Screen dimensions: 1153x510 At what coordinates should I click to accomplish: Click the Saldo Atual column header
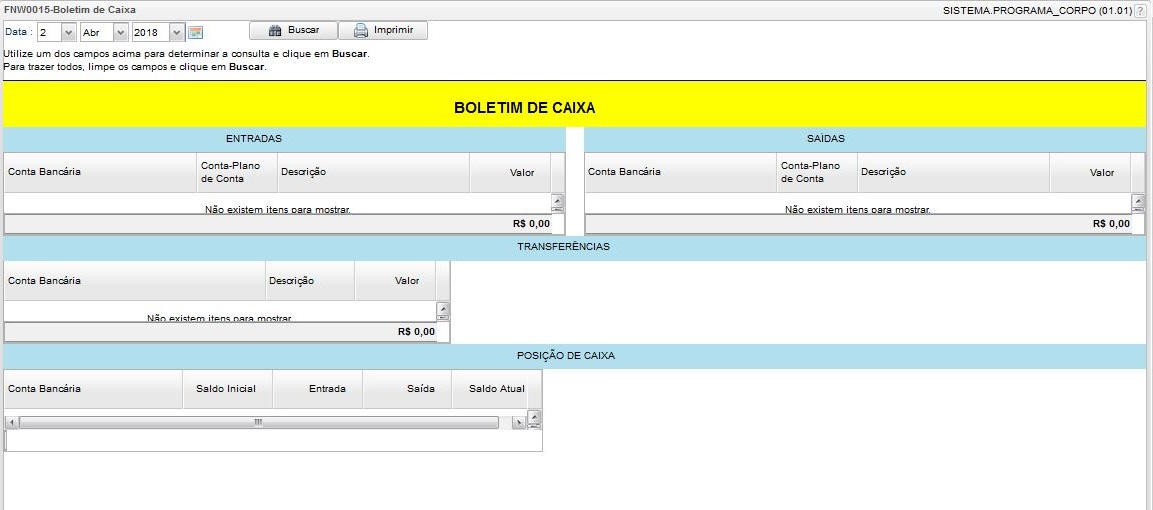tap(490, 389)
